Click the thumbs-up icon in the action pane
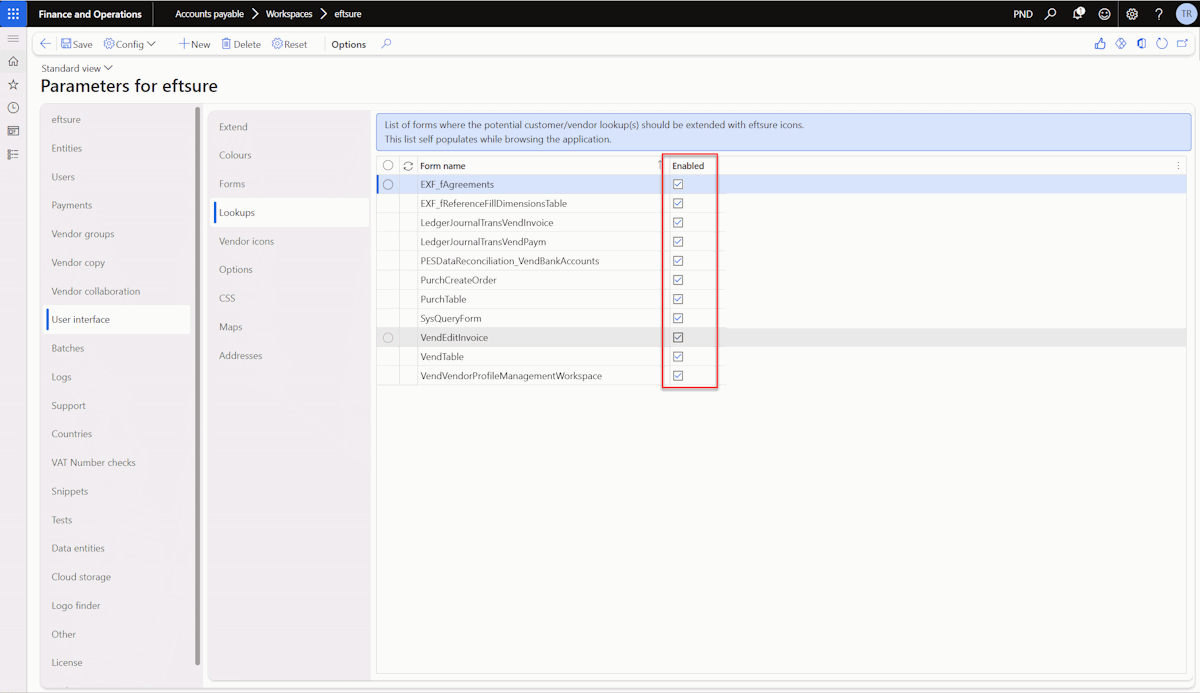Image resolution: width=1200 pixels, height=693 pixels. pyautogui.click(x=1101, y=44)
